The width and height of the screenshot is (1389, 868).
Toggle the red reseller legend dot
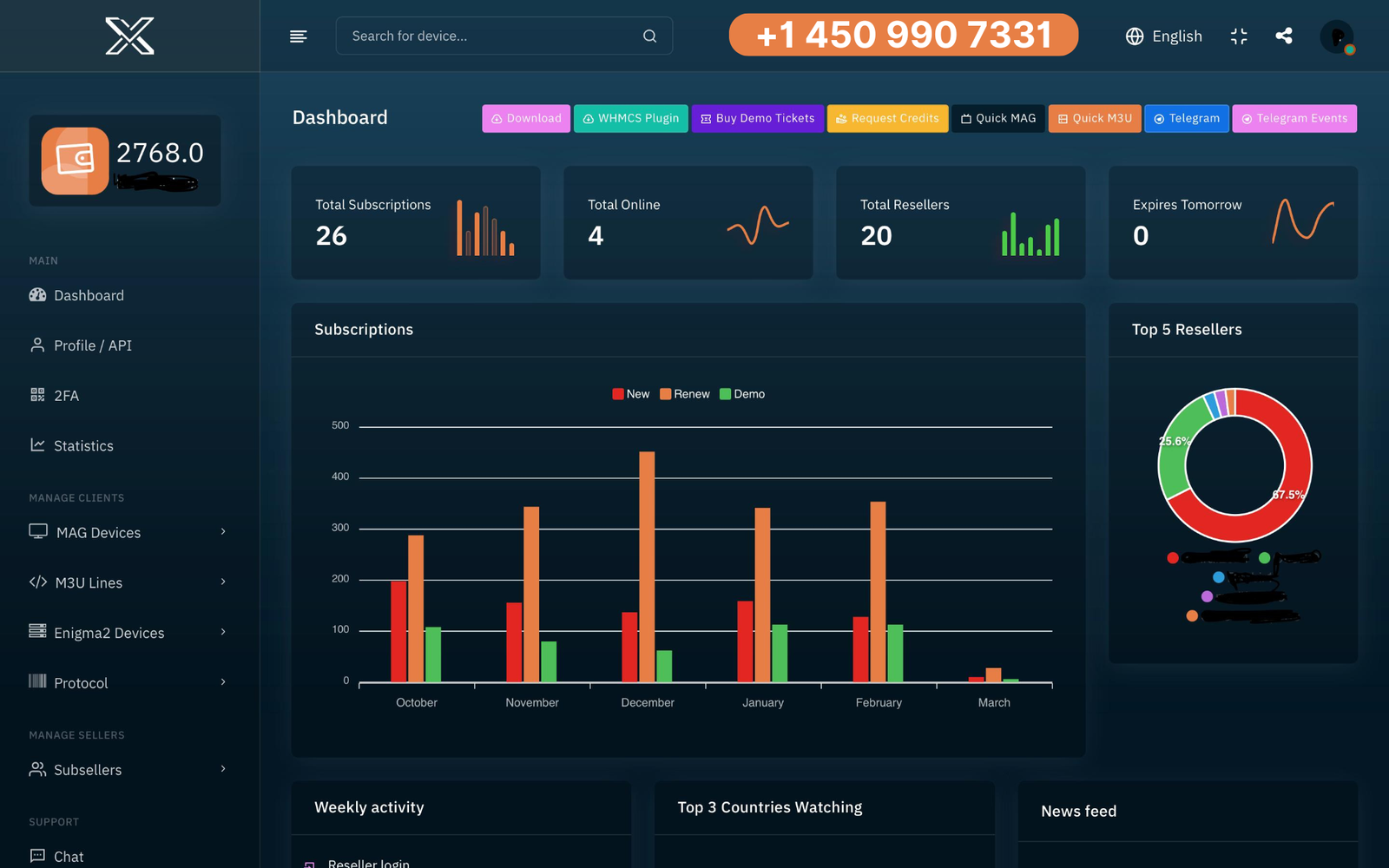[1173, 558]
